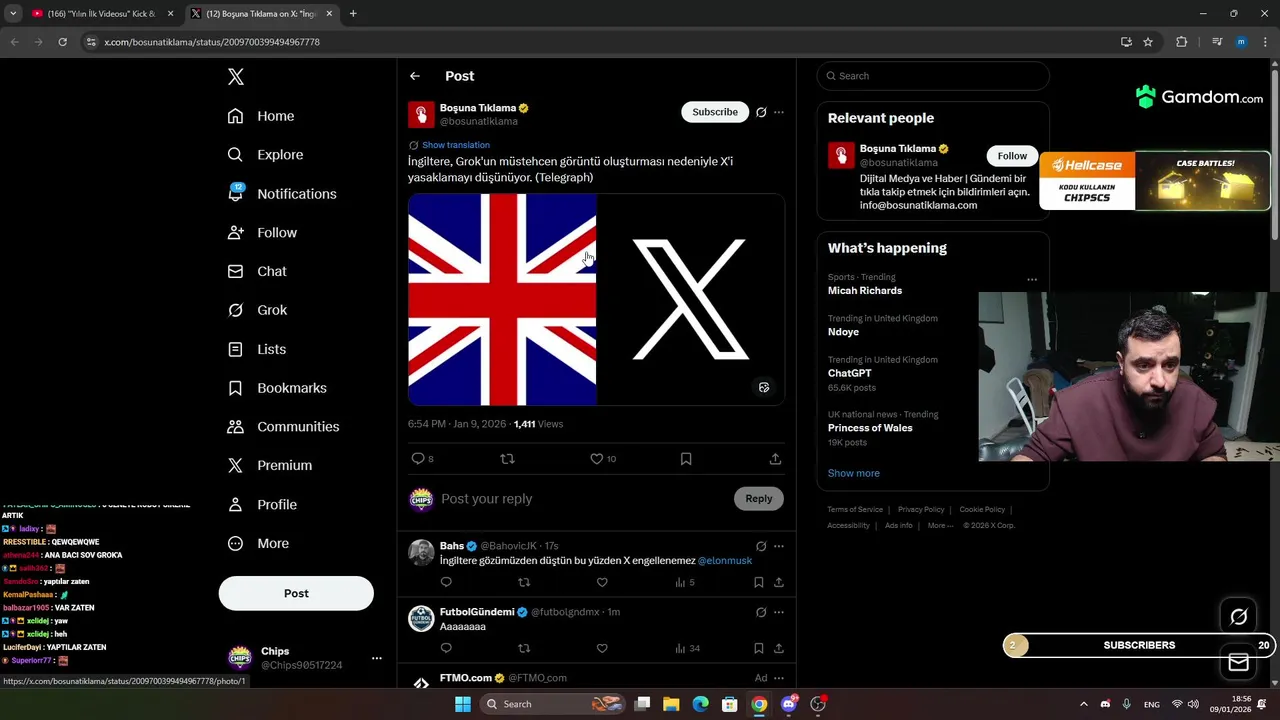
Task: Follow Boşuna Tıklama in Relevant people
Action: tap(1012, 156)
